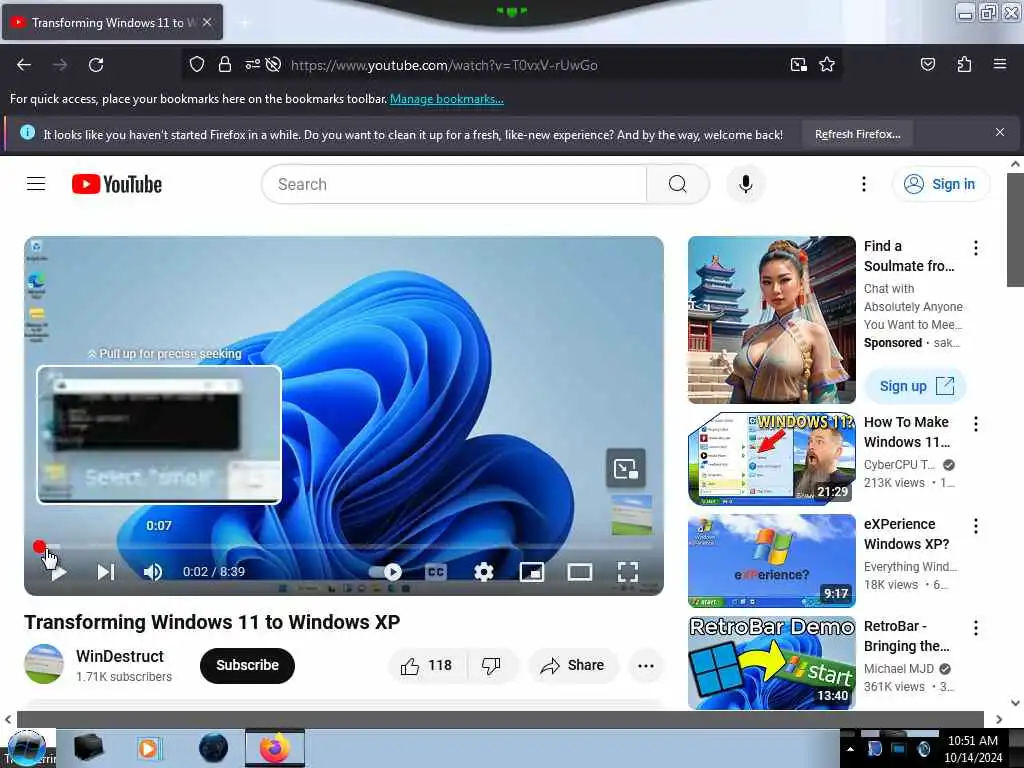Dislike the video
The width and height of the screenshot is (1024, 768).
click(x=492, y=665)
